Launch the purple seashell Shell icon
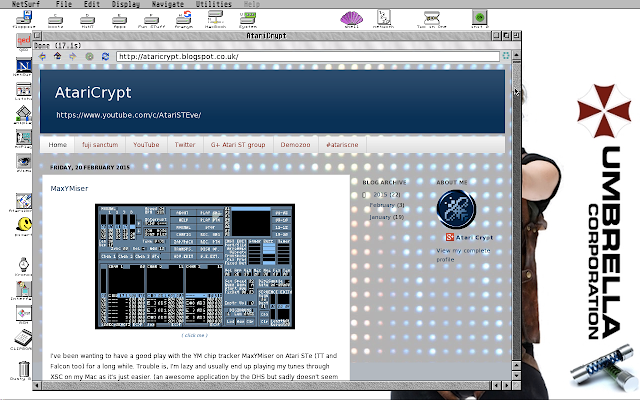 351,19
